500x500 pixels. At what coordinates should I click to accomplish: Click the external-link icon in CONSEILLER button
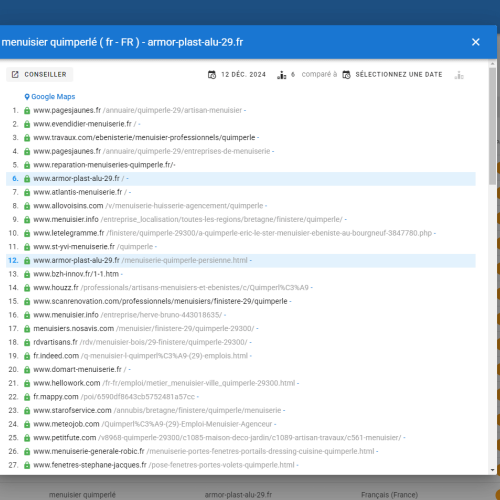coord(15,74)
